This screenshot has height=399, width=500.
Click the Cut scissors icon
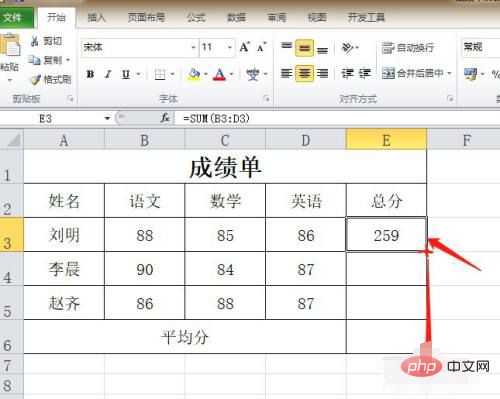tap(35, 41)
